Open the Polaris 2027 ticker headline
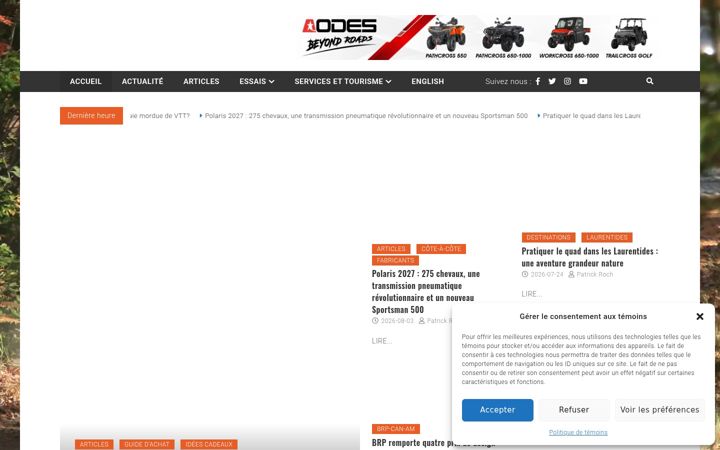This screenshot has width=720, height=450. coord(366,116)
